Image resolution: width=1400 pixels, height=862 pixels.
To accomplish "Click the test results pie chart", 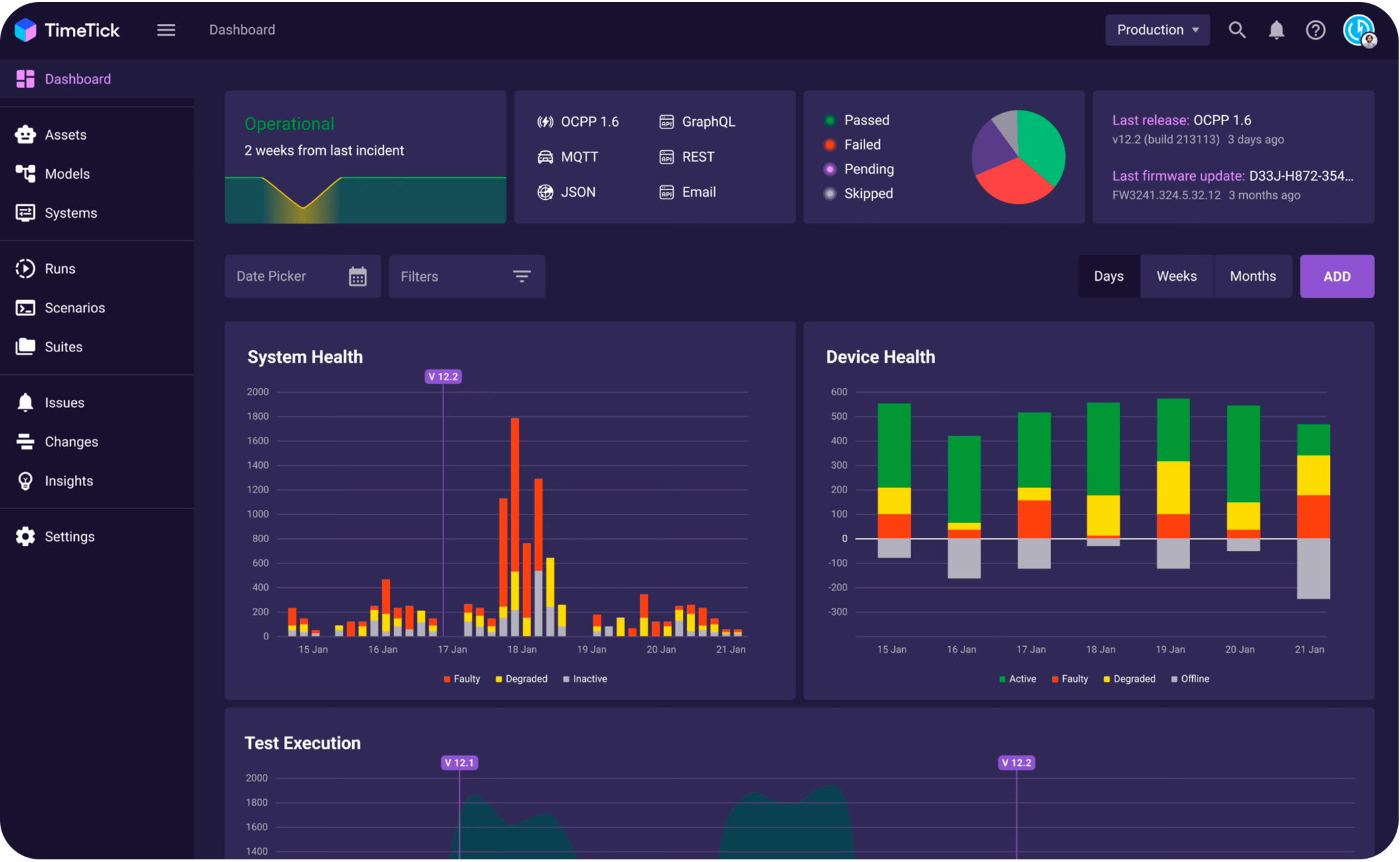I will (x=1018, y=157).
